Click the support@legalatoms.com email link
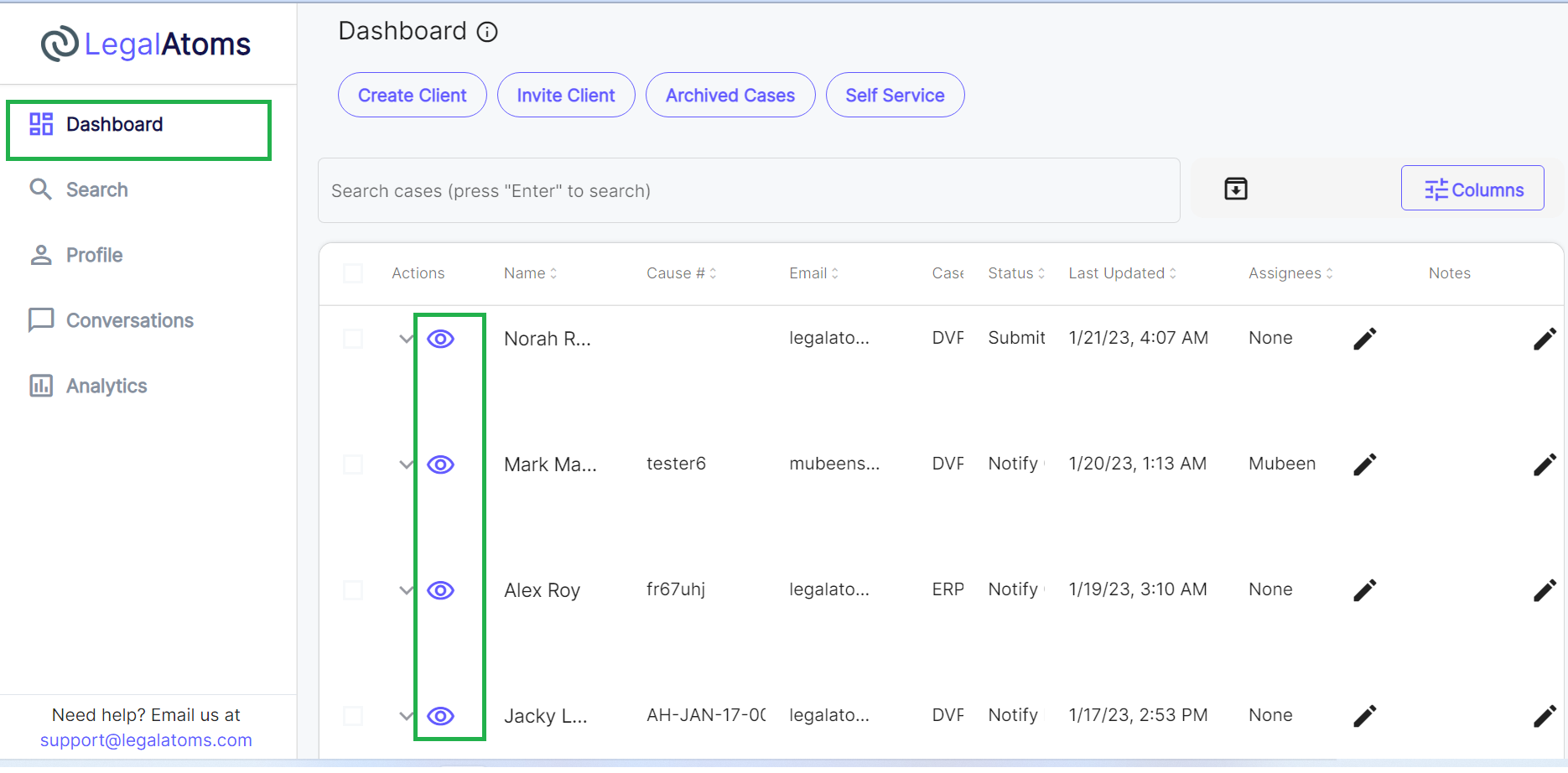The height and width of the screenshot is (773, 1568). click(146, 740)
